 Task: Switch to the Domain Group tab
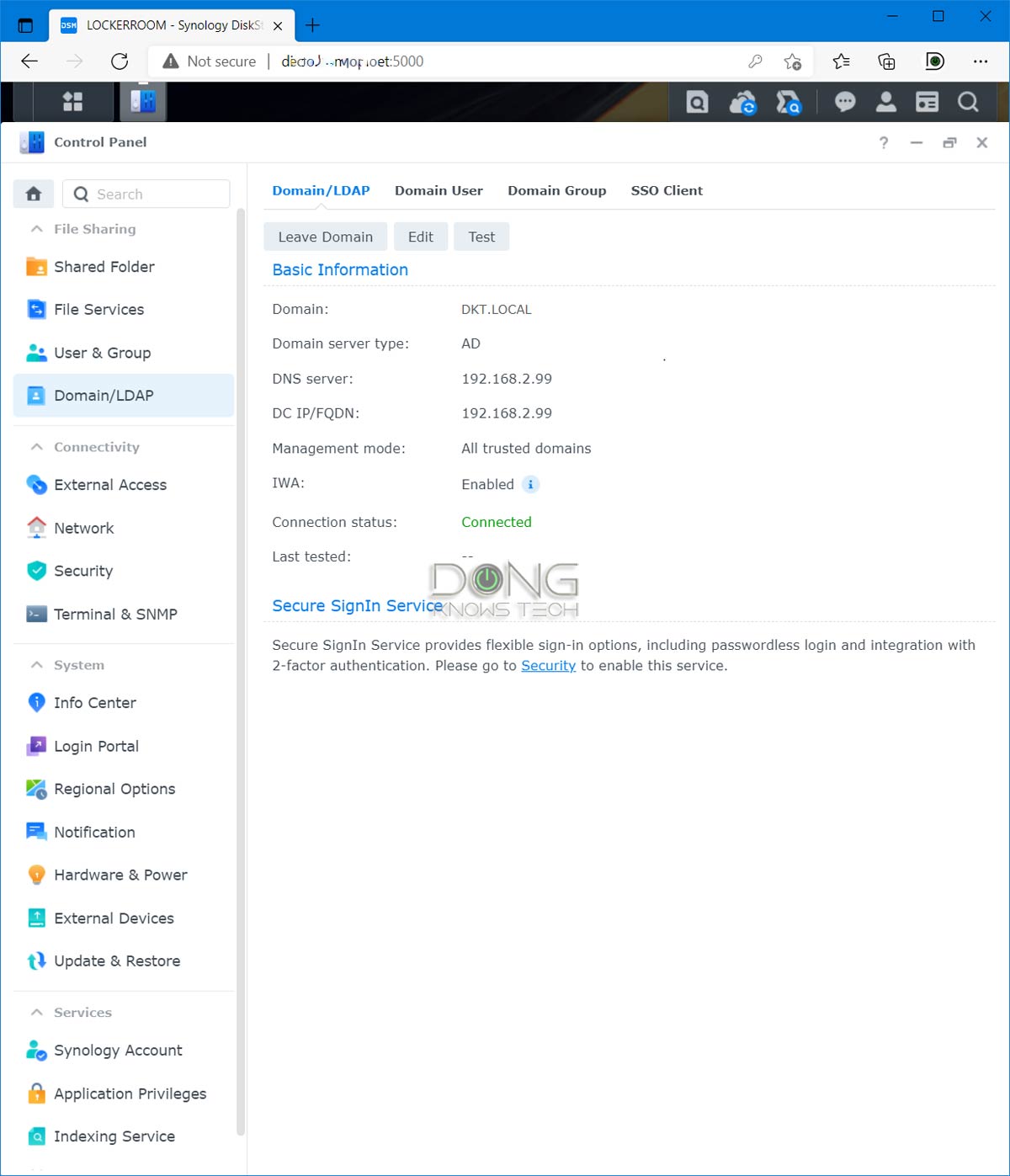[x=557, y=190]
